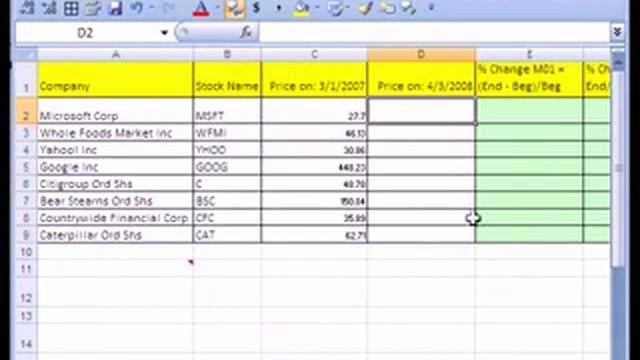
Task: Select the % Change header cell in column E
Action: point(529,79)
